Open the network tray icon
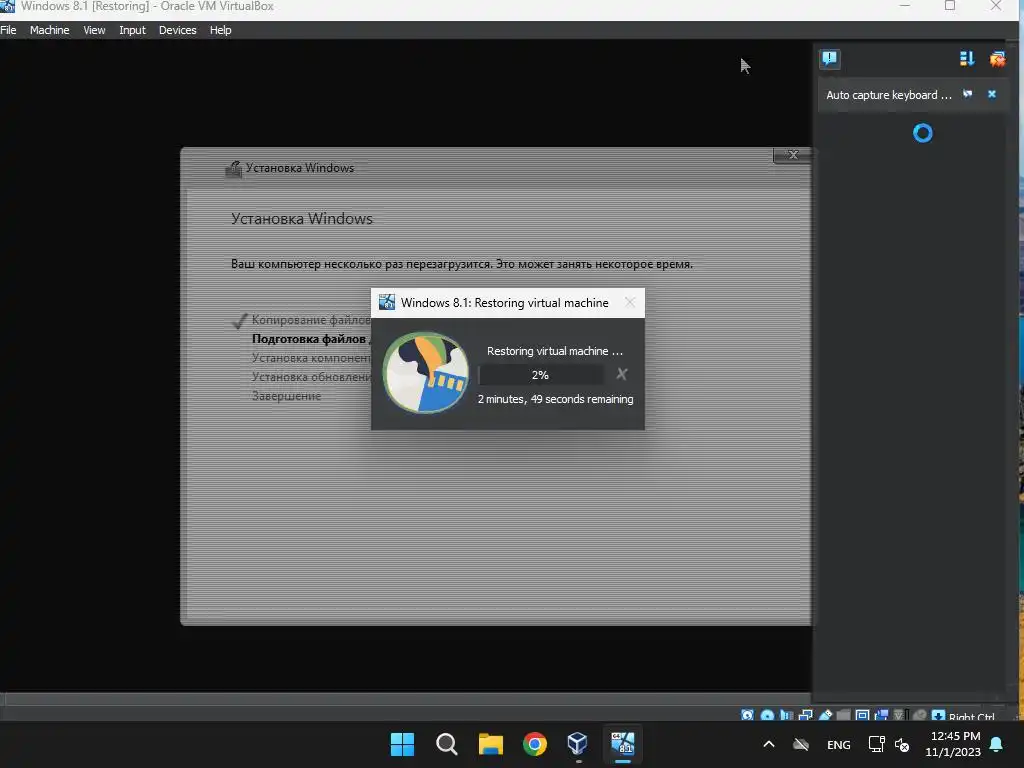Viewport: 1024px width, 768px height. point(876,744)
